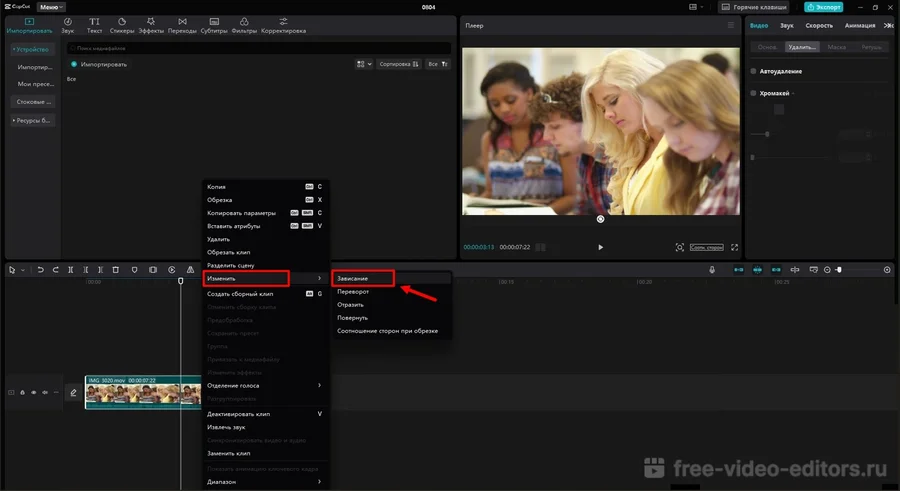
Task: Click the Экспорт button
Action: pos(823,7)
